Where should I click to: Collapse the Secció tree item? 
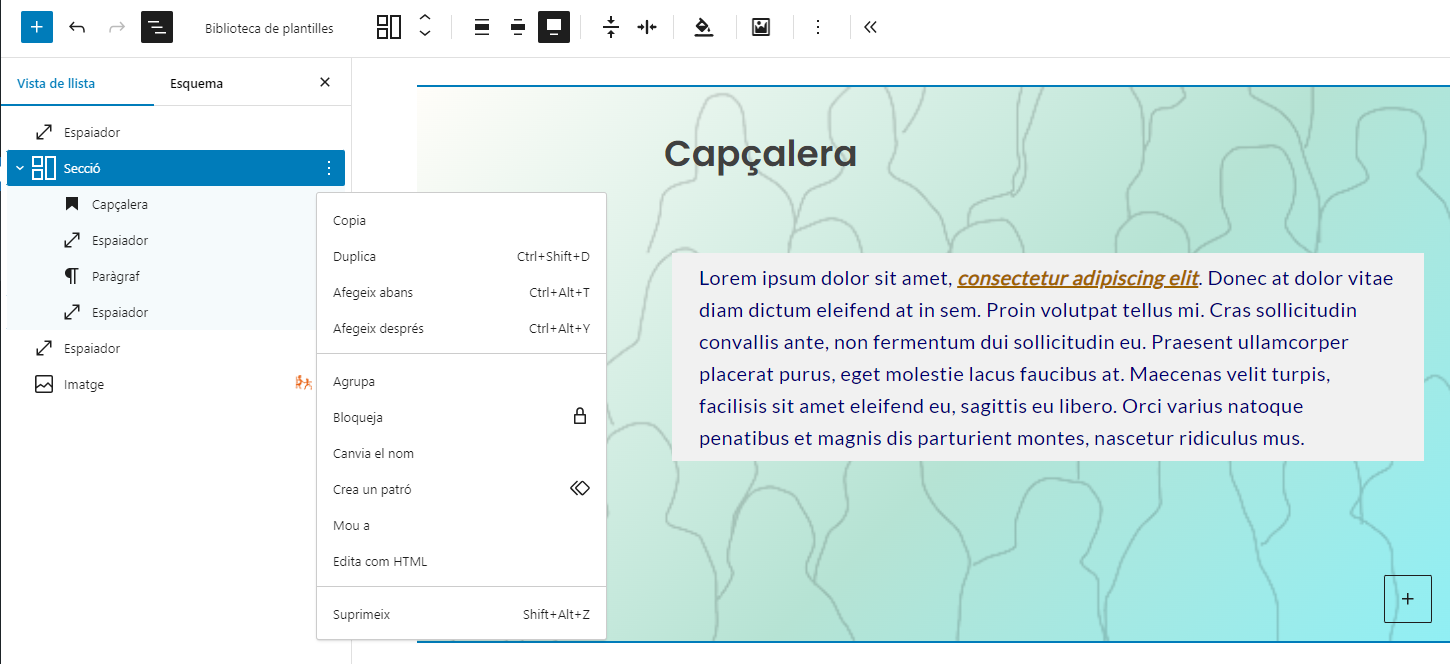tap(20, 168)
